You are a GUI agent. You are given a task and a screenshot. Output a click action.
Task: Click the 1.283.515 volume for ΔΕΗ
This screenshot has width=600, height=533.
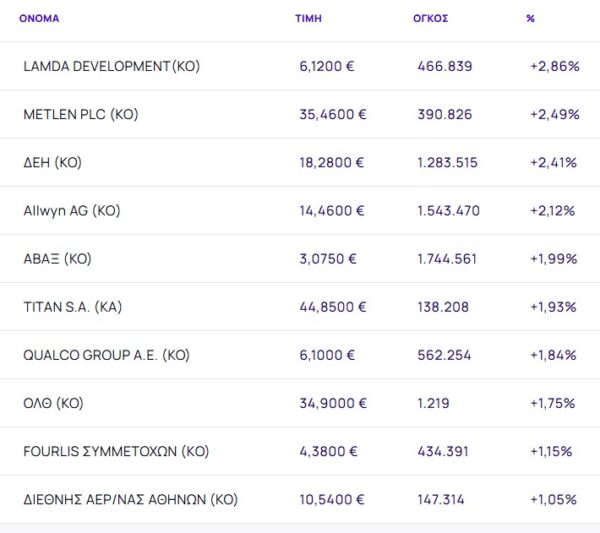(448, 163)
